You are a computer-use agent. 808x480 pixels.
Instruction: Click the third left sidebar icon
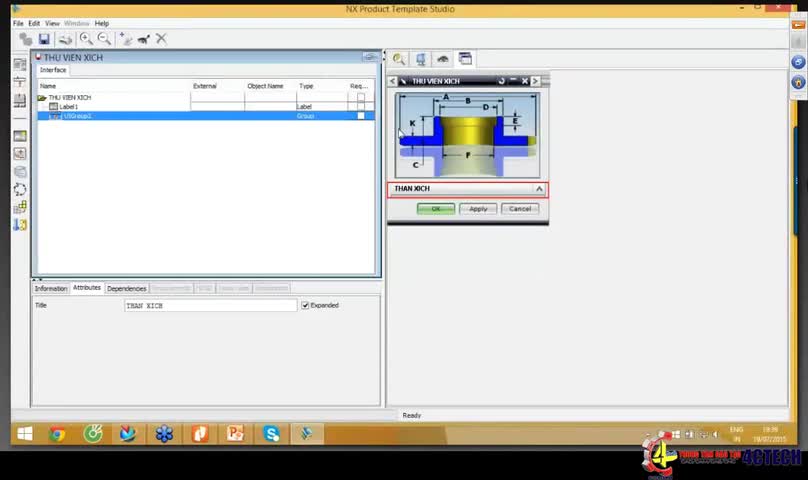point(20,101)
